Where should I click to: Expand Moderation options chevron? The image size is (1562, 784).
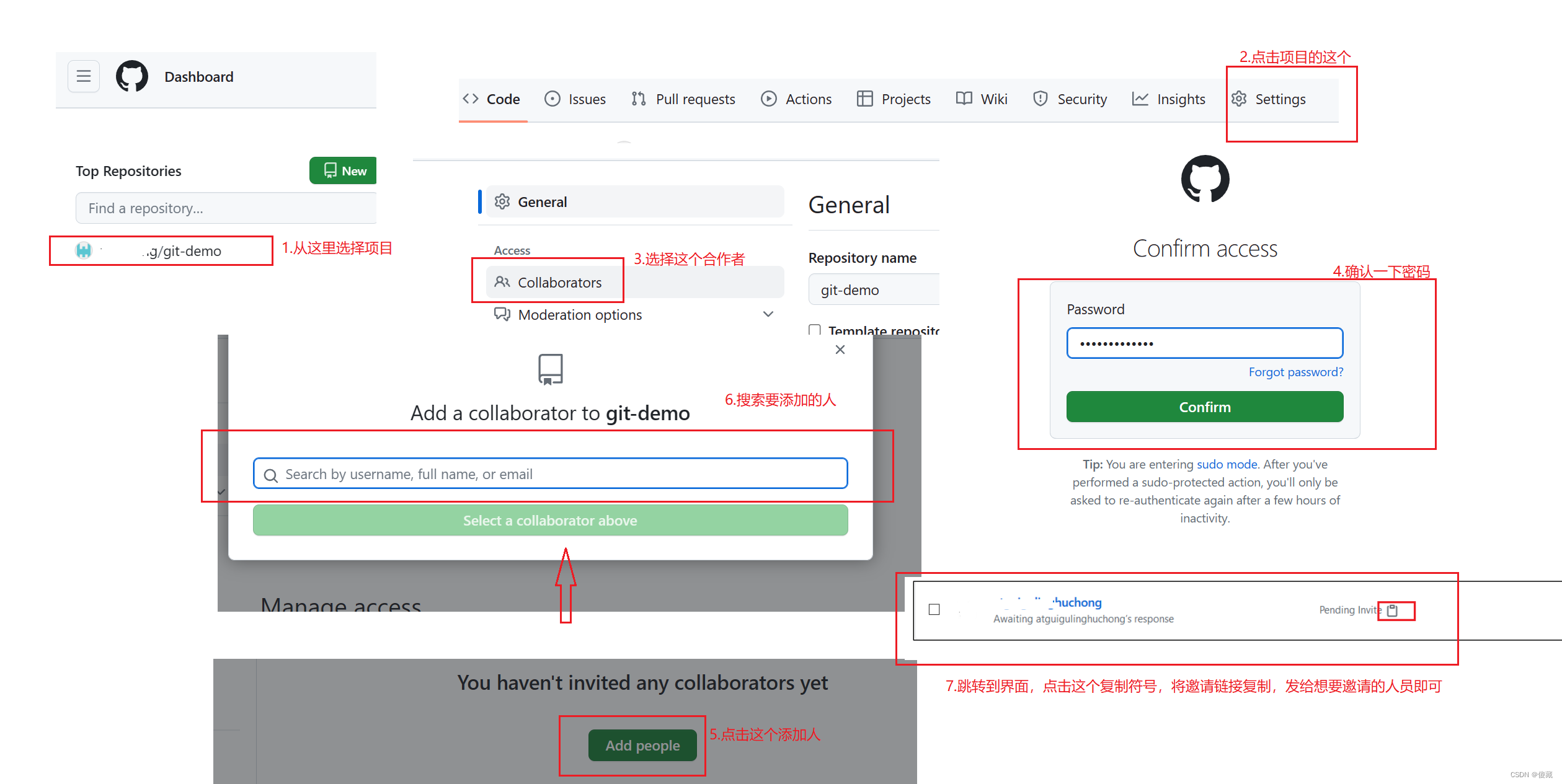tap(768, 314)
